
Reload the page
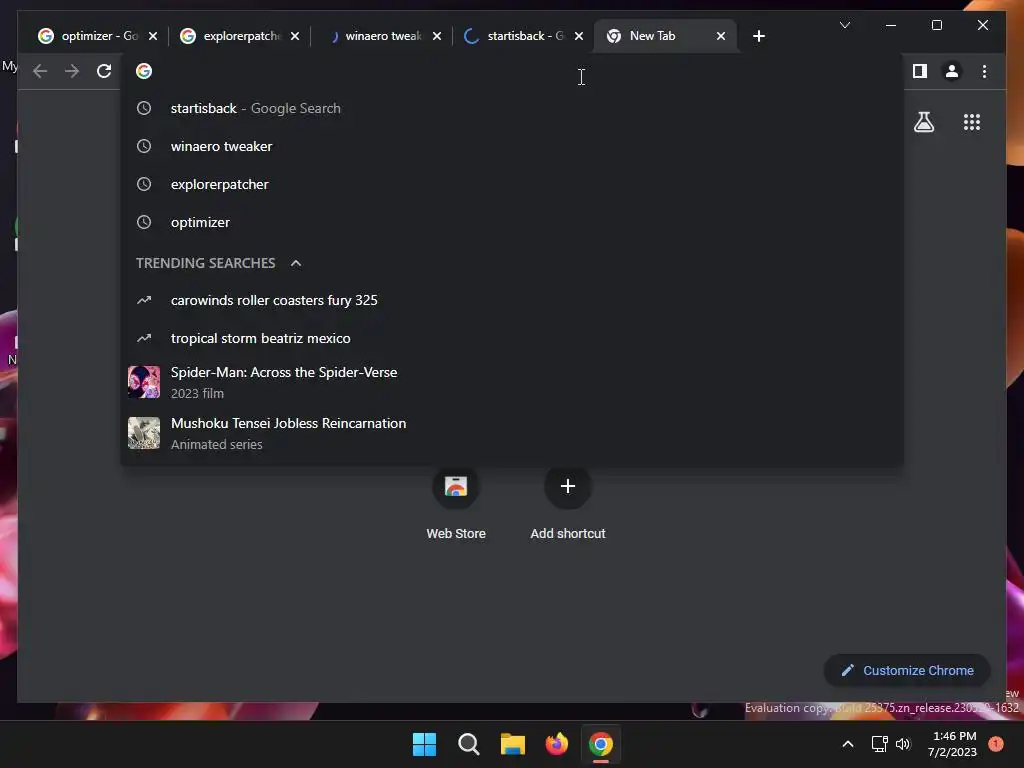104,71
